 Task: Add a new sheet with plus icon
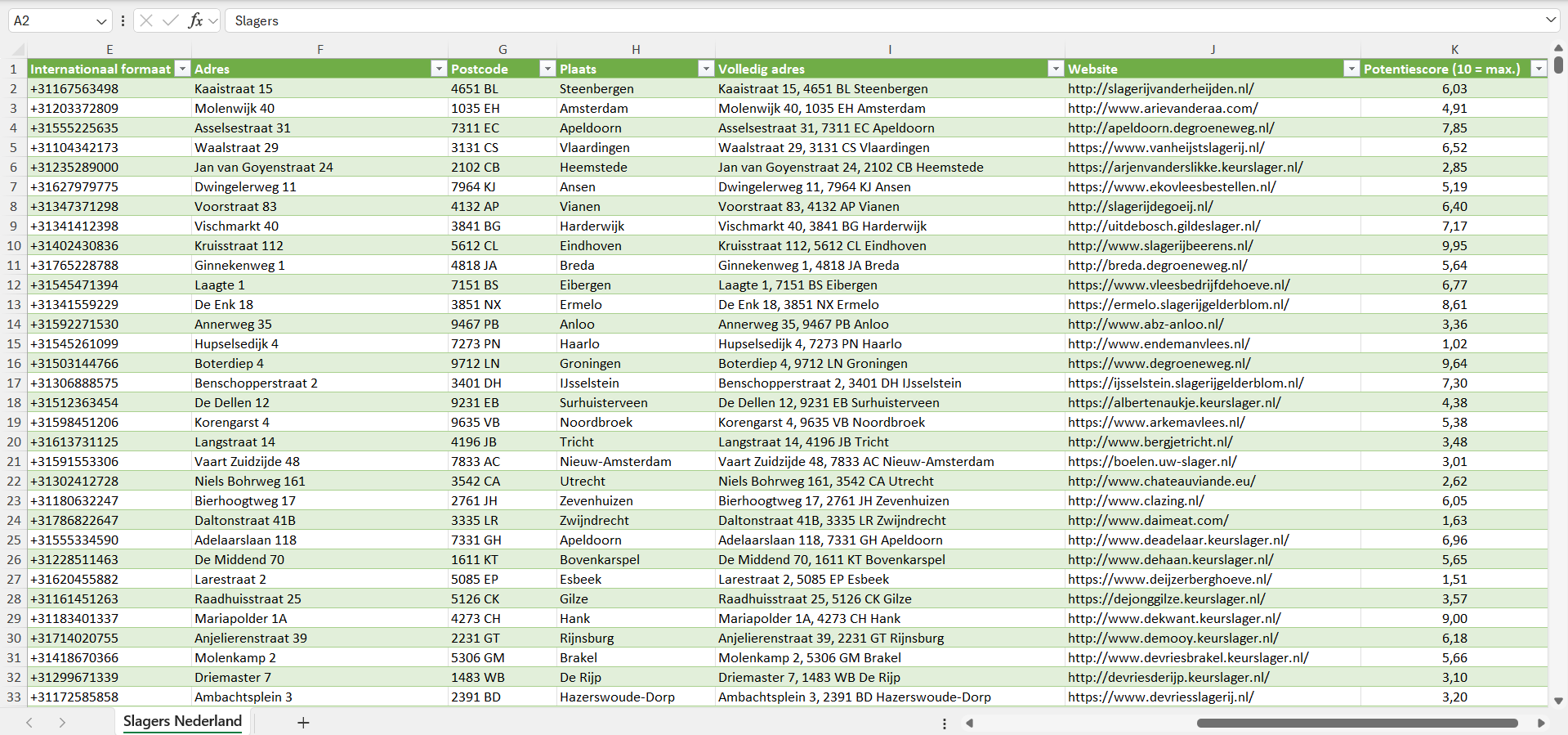[303, 723]
